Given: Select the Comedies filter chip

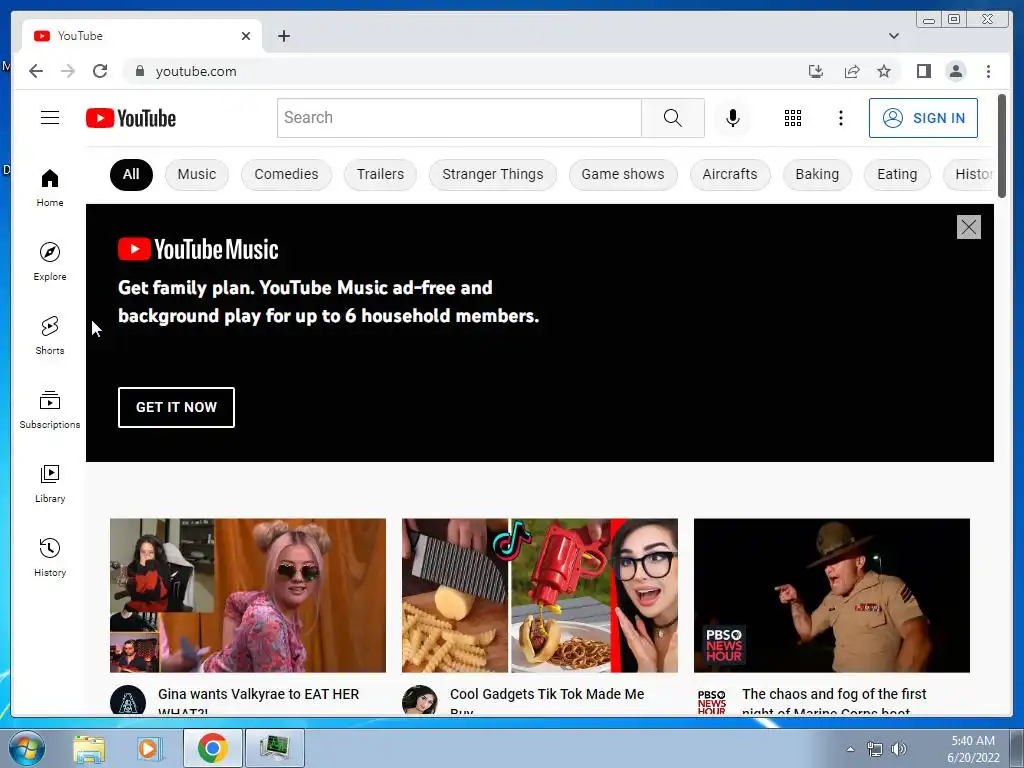Looking at the screenshot, I should pyautogui.click(x=286, y=174).
